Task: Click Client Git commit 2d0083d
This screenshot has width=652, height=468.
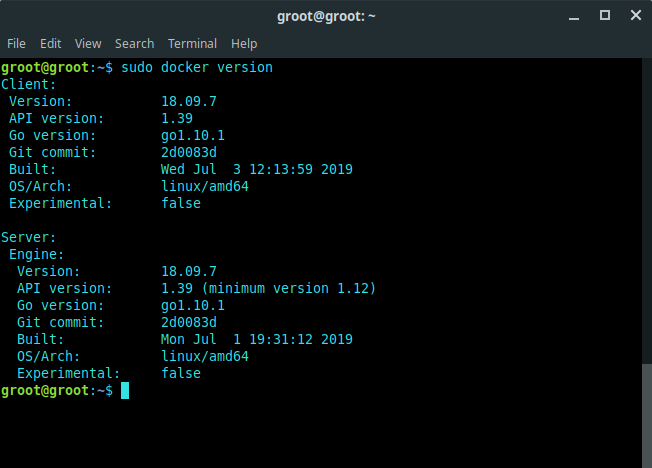Action: tap(189, 152)
